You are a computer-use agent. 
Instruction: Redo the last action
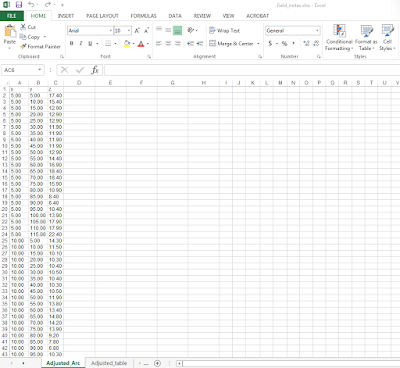pyautogui.click(x=48, y=5)
